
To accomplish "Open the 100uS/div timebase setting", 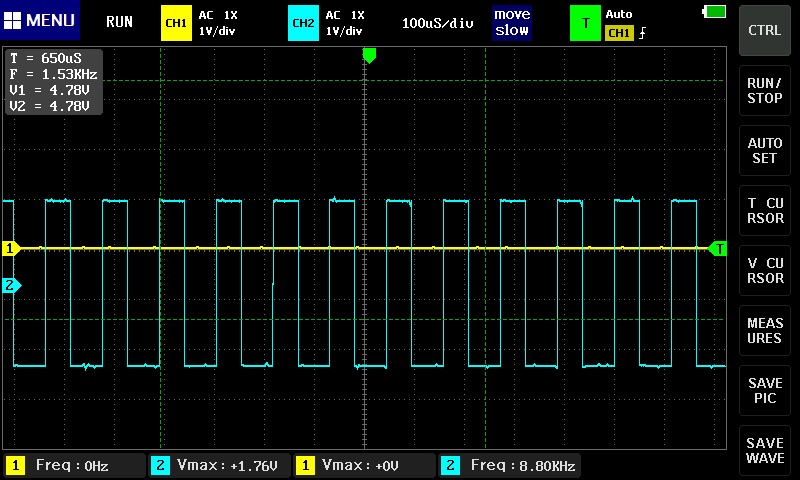I will click(437, 22).
